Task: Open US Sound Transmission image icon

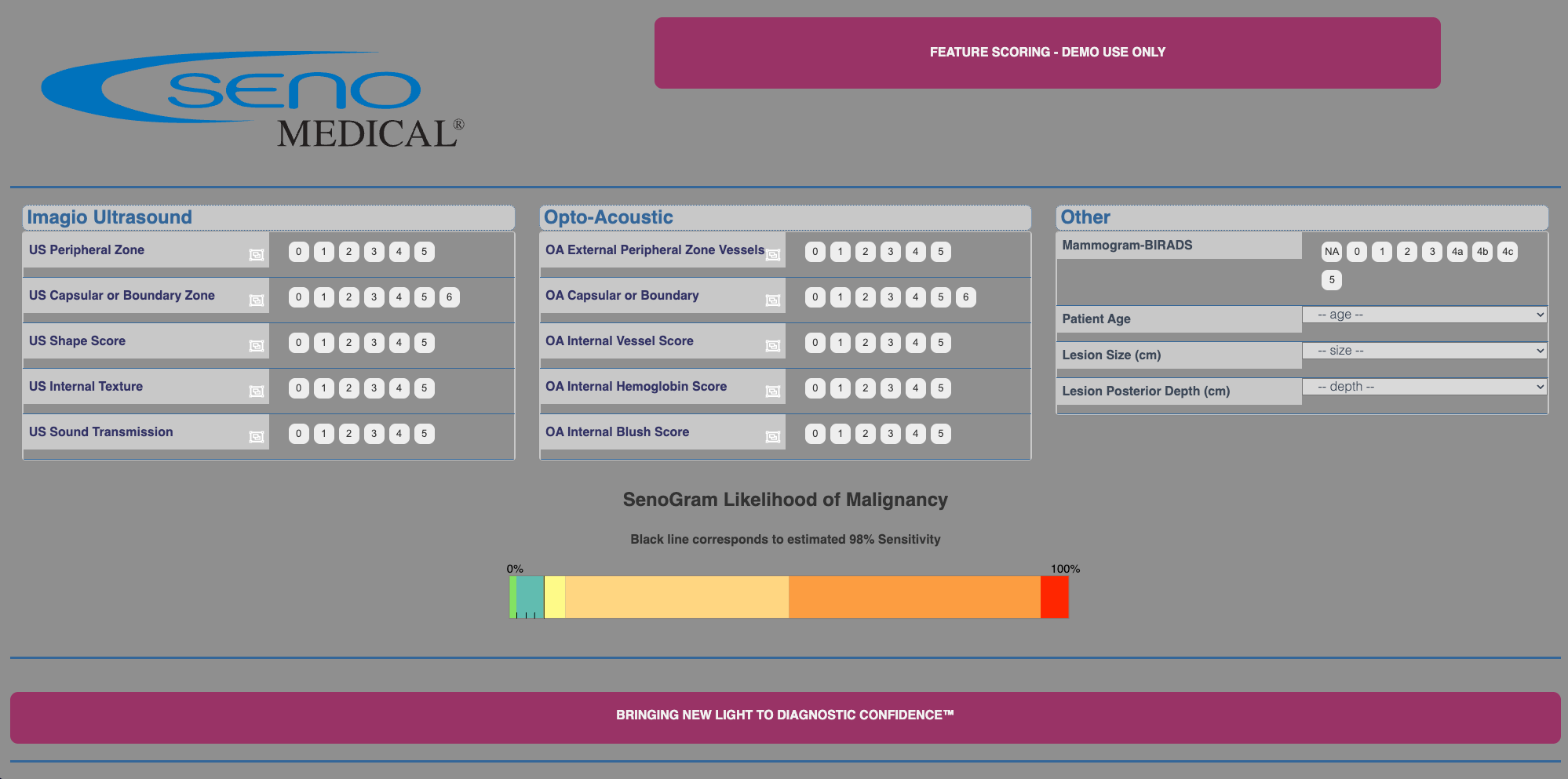Action: point(256,437)
